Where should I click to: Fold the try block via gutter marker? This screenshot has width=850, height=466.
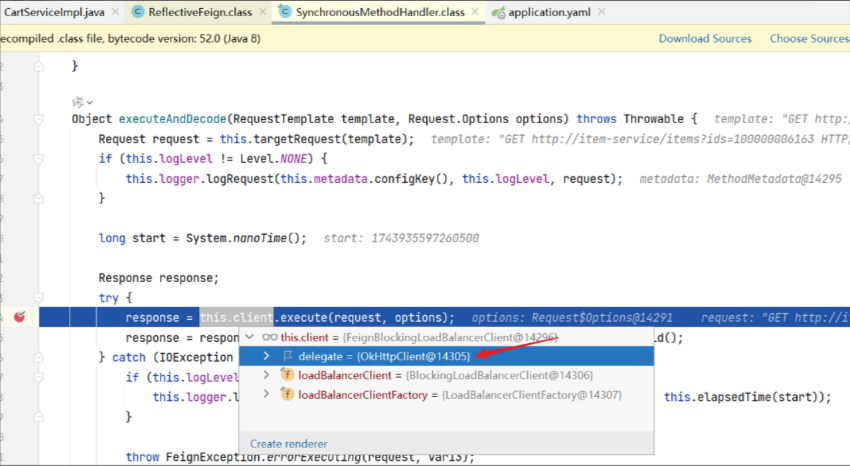click(x=39, y=297)
